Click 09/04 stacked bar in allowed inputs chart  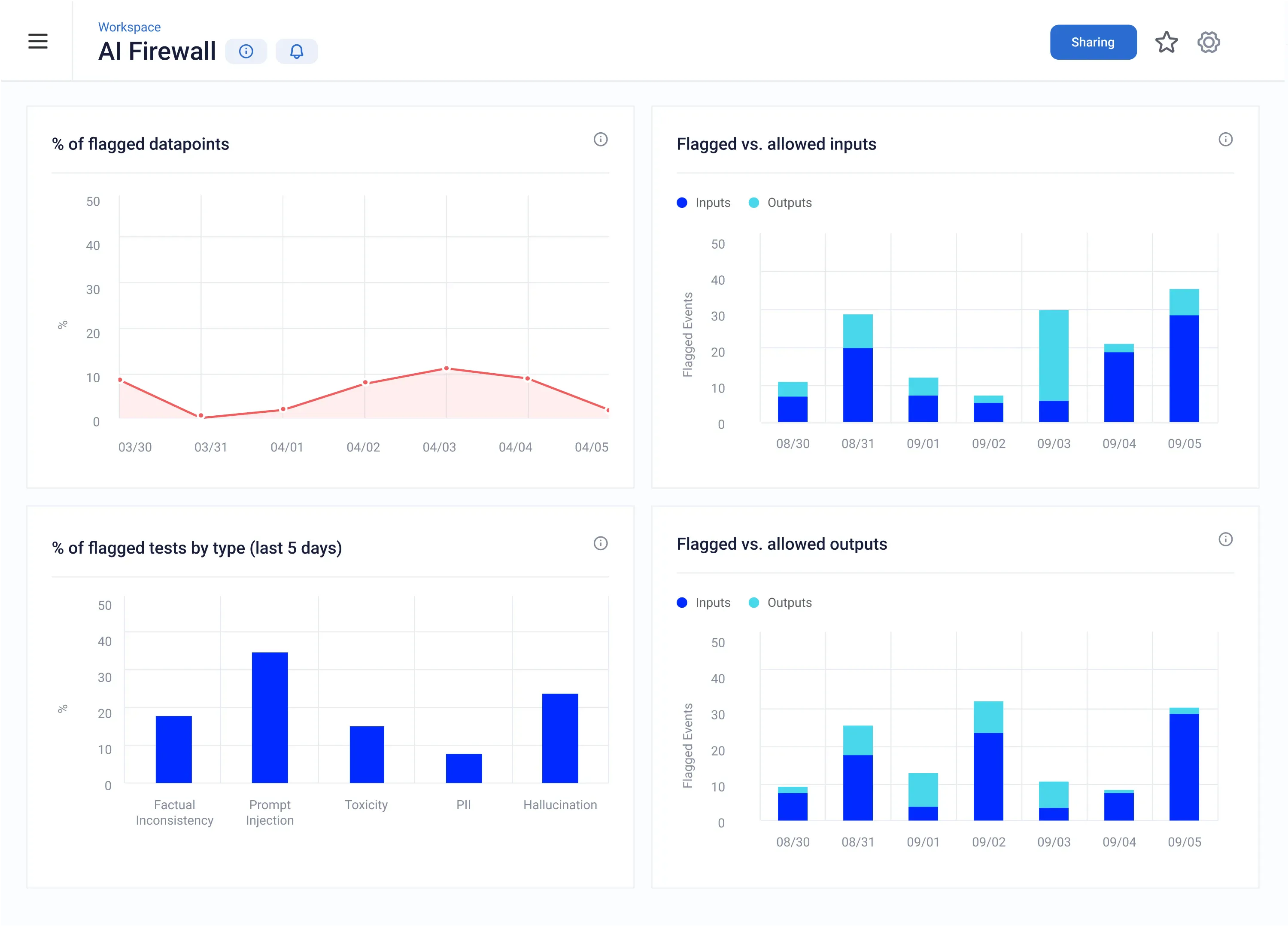click(x=1119, y=383)
